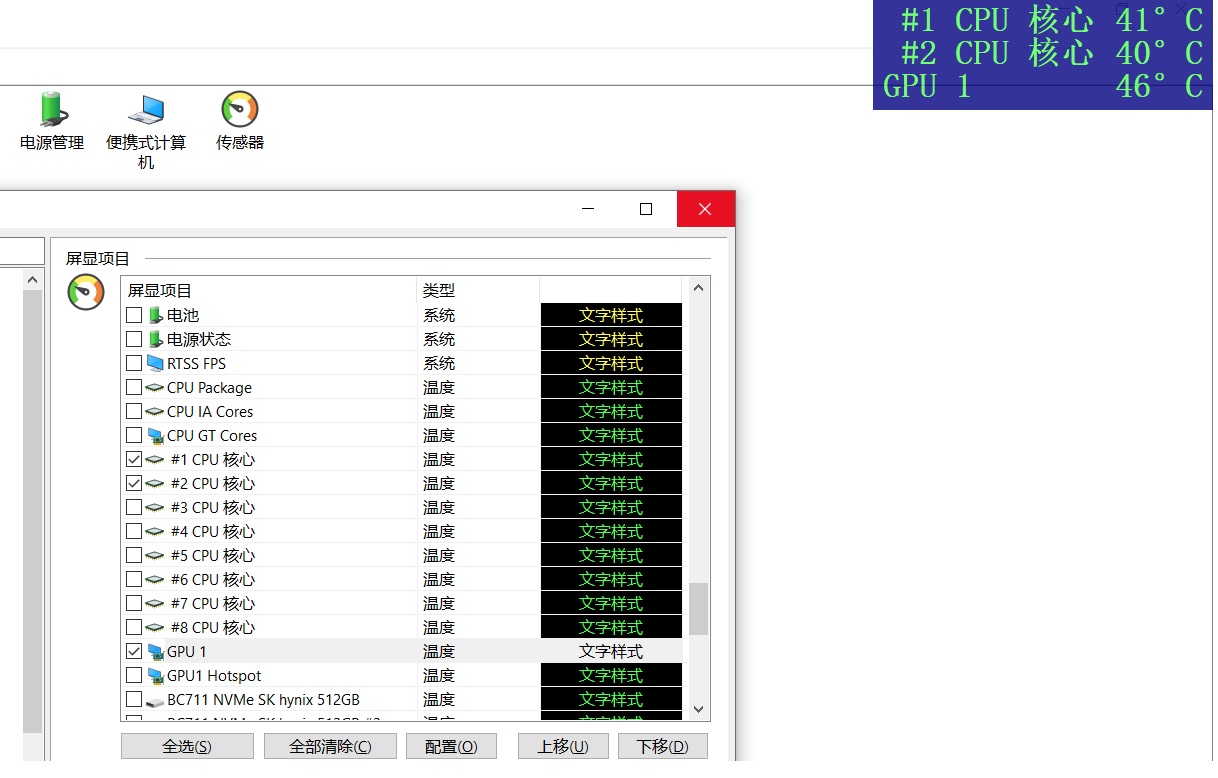Click the gauge icon beside the OSD list
1218x778 pixels.
(x=86, y=293)
